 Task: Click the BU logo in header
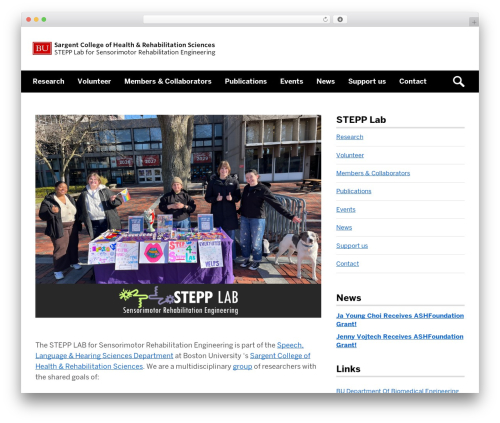click(42, 48)
